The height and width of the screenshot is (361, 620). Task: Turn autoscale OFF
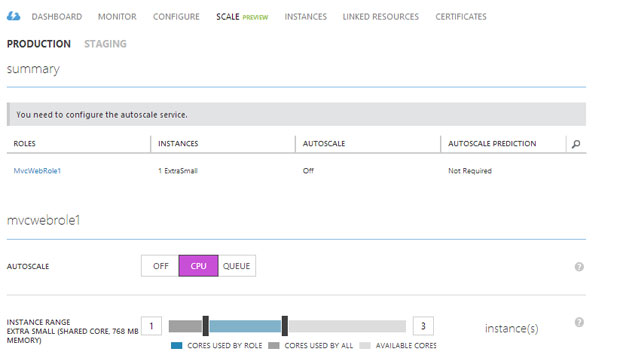160,266
